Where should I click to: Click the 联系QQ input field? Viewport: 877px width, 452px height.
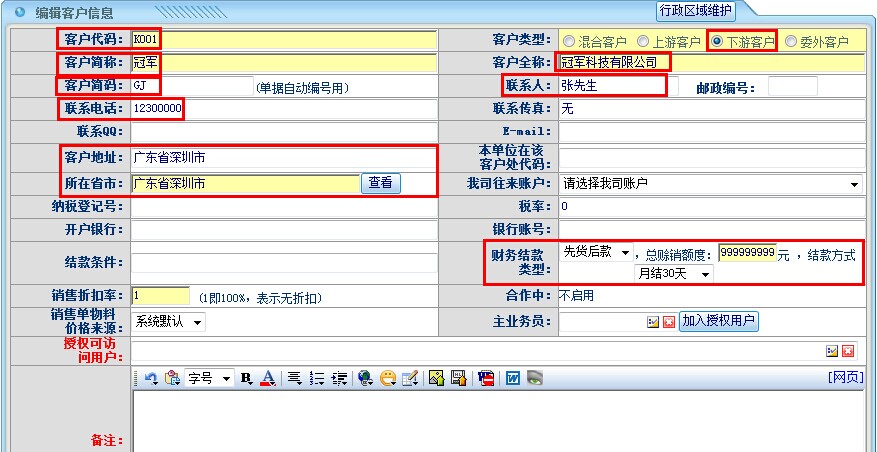click(x=284, y=132)
